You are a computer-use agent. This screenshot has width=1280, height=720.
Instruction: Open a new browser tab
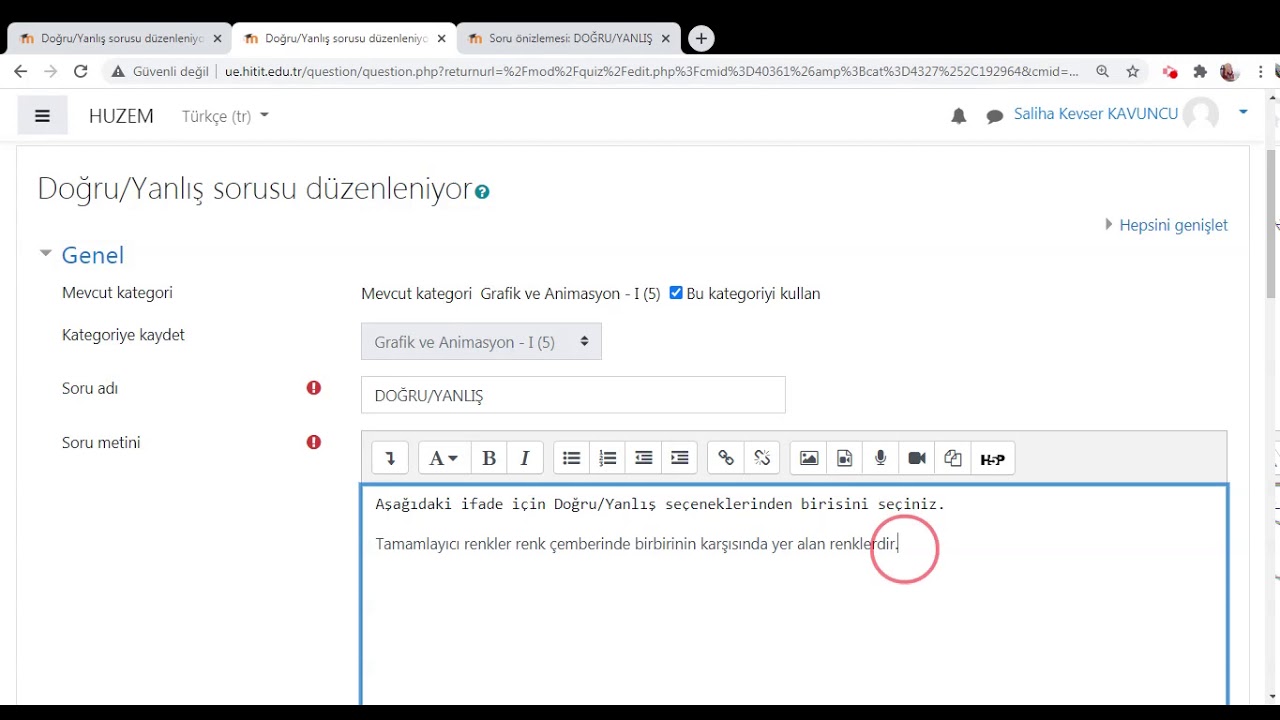[701, 38]
